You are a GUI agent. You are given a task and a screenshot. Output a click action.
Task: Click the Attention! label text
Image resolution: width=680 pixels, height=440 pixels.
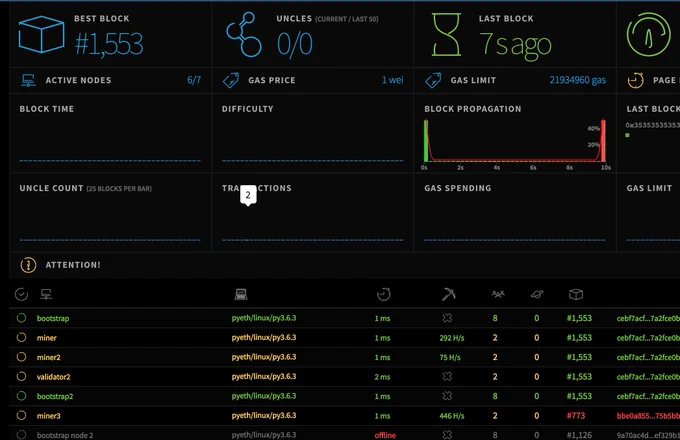click(x=73, y=265)
